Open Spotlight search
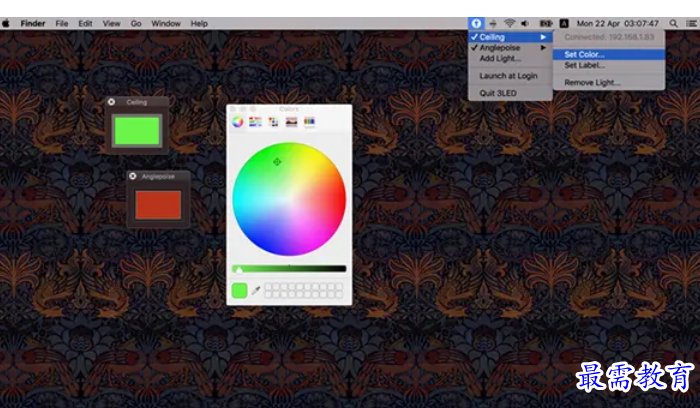This screenshot has width=700, height=408. click(x=673, y=23)
